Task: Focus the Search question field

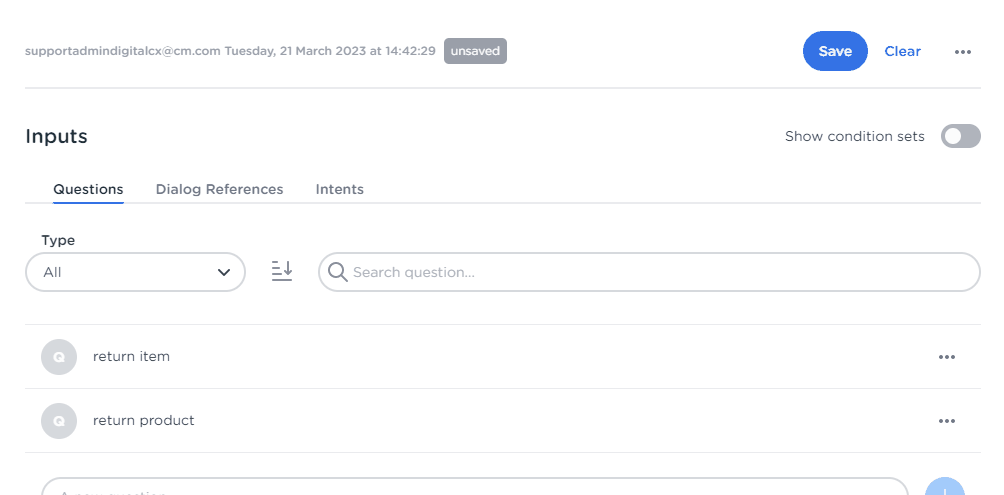Action: 660,272
